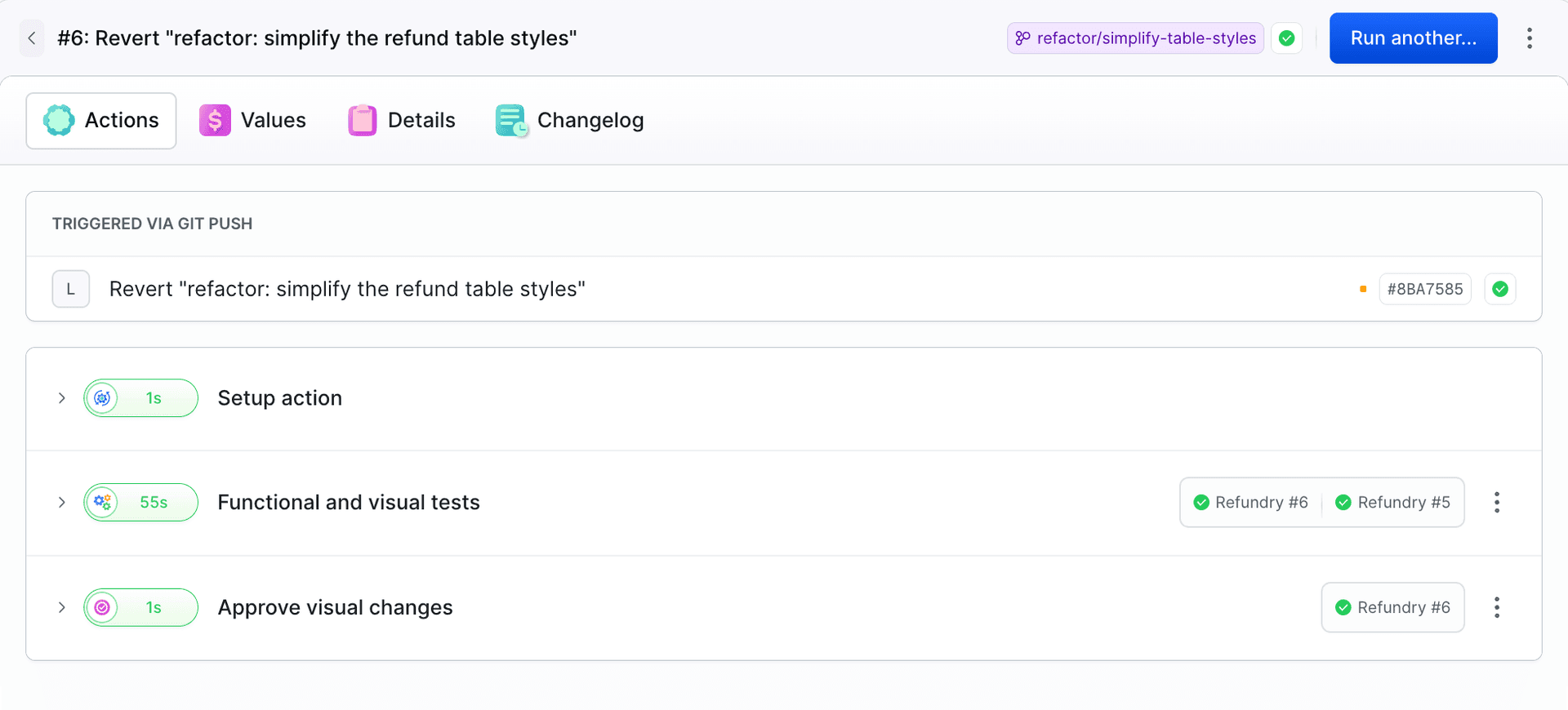1568x710 pixels.
Task: Open Functional and visual tests kebab menu
Action: tap(1497, 503)
